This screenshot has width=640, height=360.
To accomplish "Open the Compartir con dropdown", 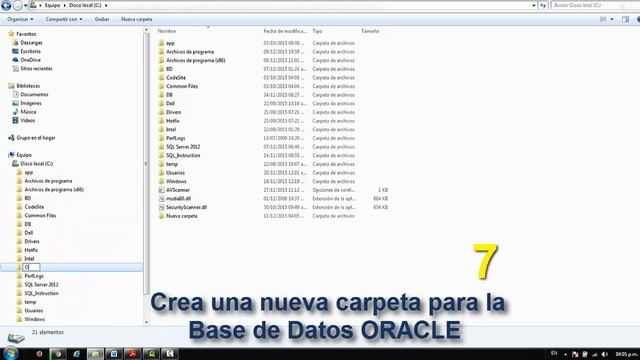I will coord(64,19).
